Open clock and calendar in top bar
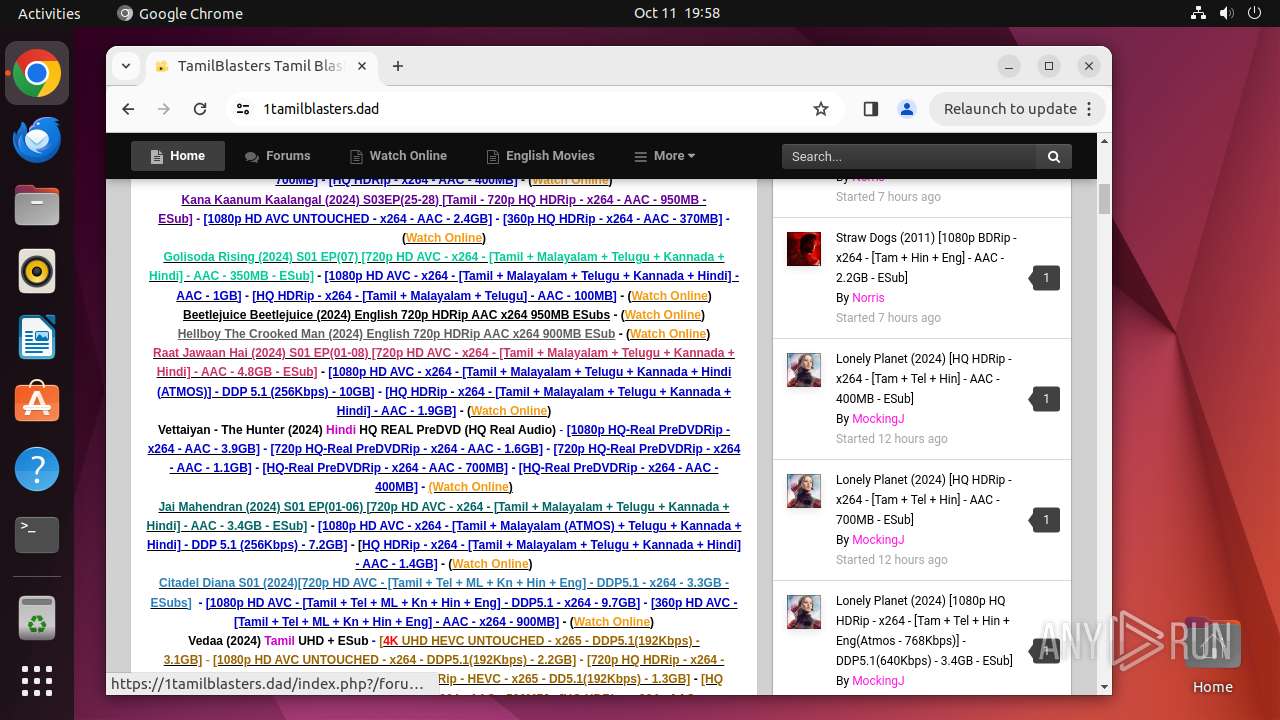The width and height of the screenshot is (1280, 720). (x=677, y=13)
